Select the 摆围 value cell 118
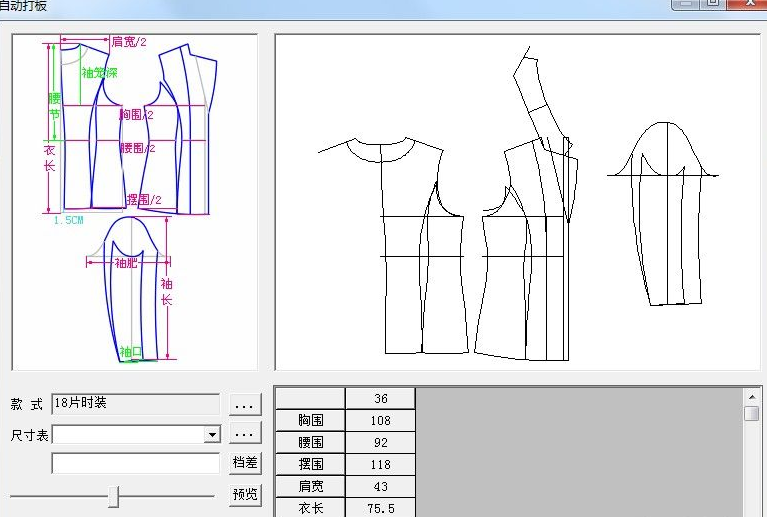The height and width of the screenshot is (517, 767). point(380,465)
